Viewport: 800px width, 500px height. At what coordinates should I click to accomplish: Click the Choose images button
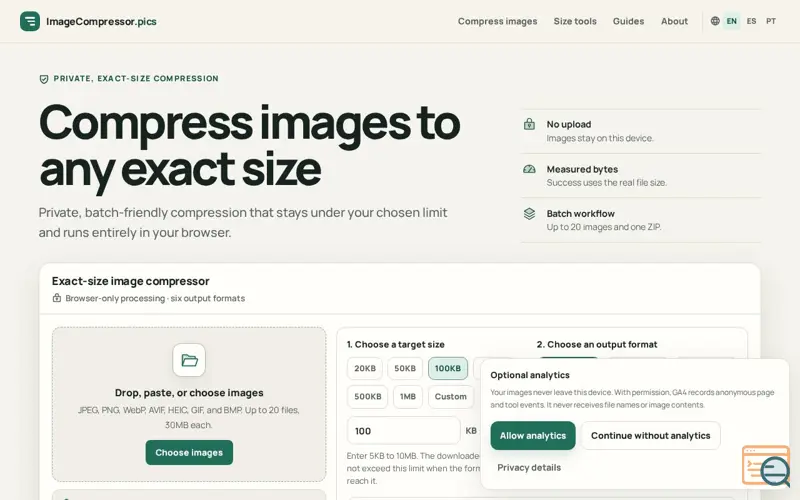(x=189, y=453)
